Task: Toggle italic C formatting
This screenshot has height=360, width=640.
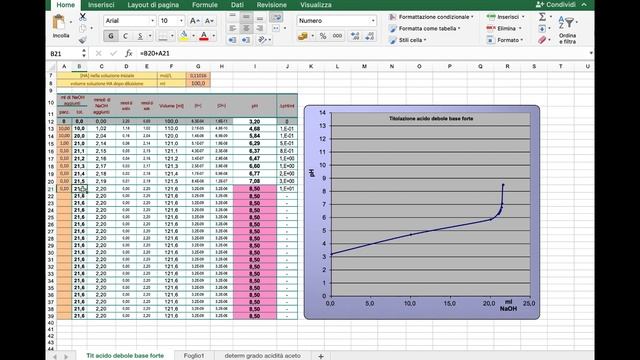Action: (x=125, y=36)
